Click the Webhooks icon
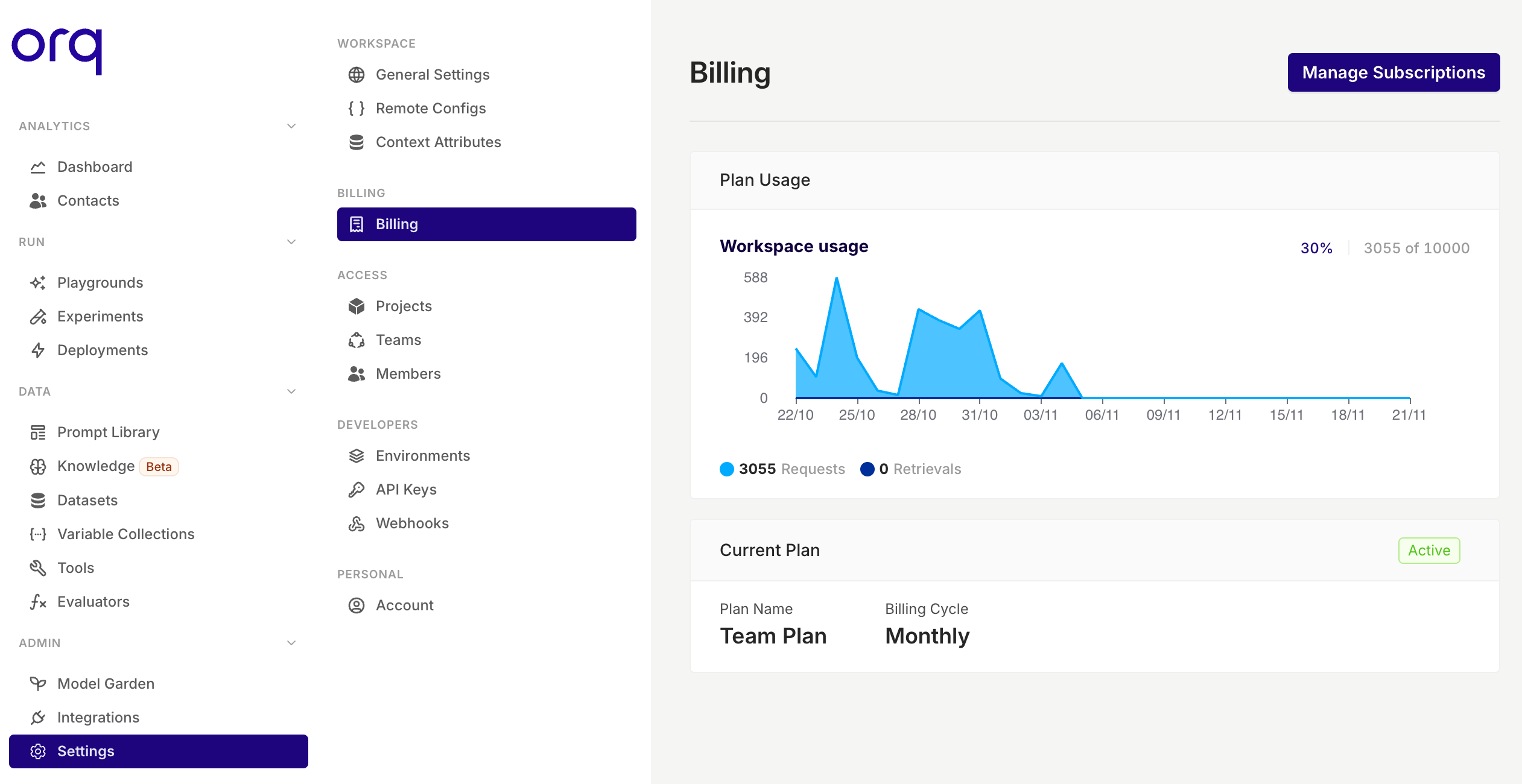The height and width of the screenshot is (784, 1522). pos(357,523)
